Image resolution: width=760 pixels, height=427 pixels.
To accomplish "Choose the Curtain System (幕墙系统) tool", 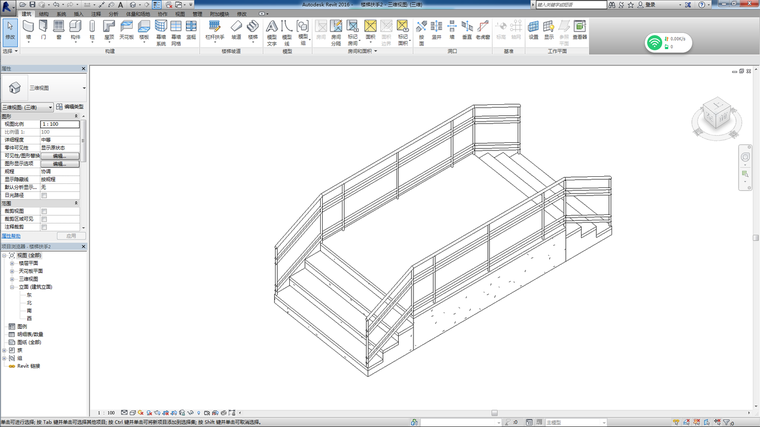I will coord(160,32).
